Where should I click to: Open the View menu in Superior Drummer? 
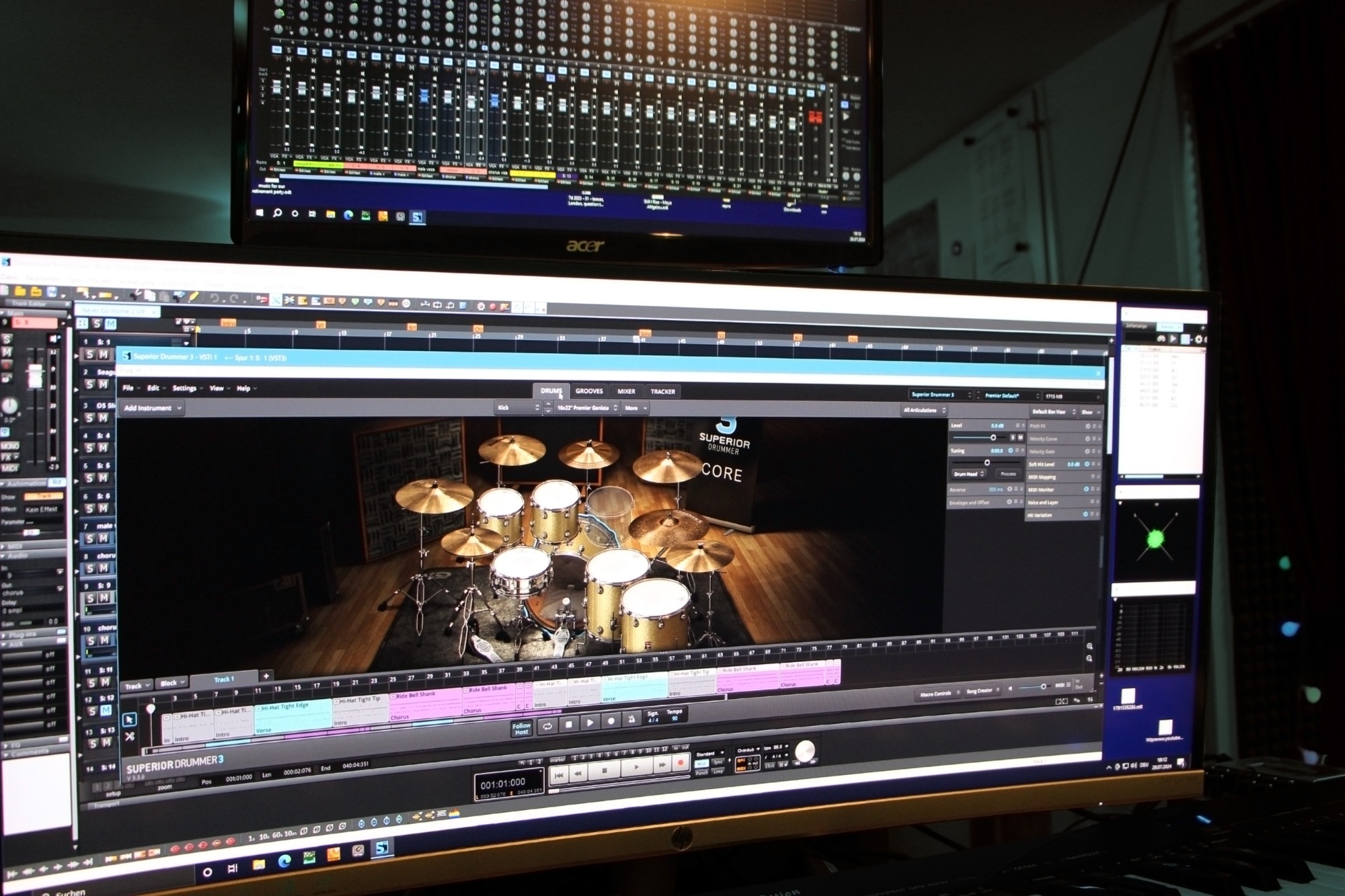219,389
